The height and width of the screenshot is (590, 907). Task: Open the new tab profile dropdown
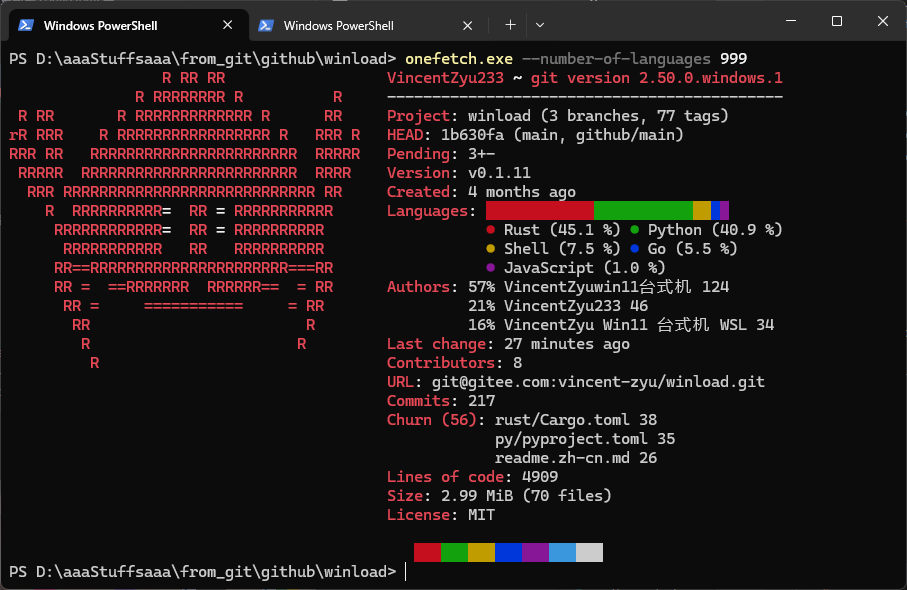540,25
